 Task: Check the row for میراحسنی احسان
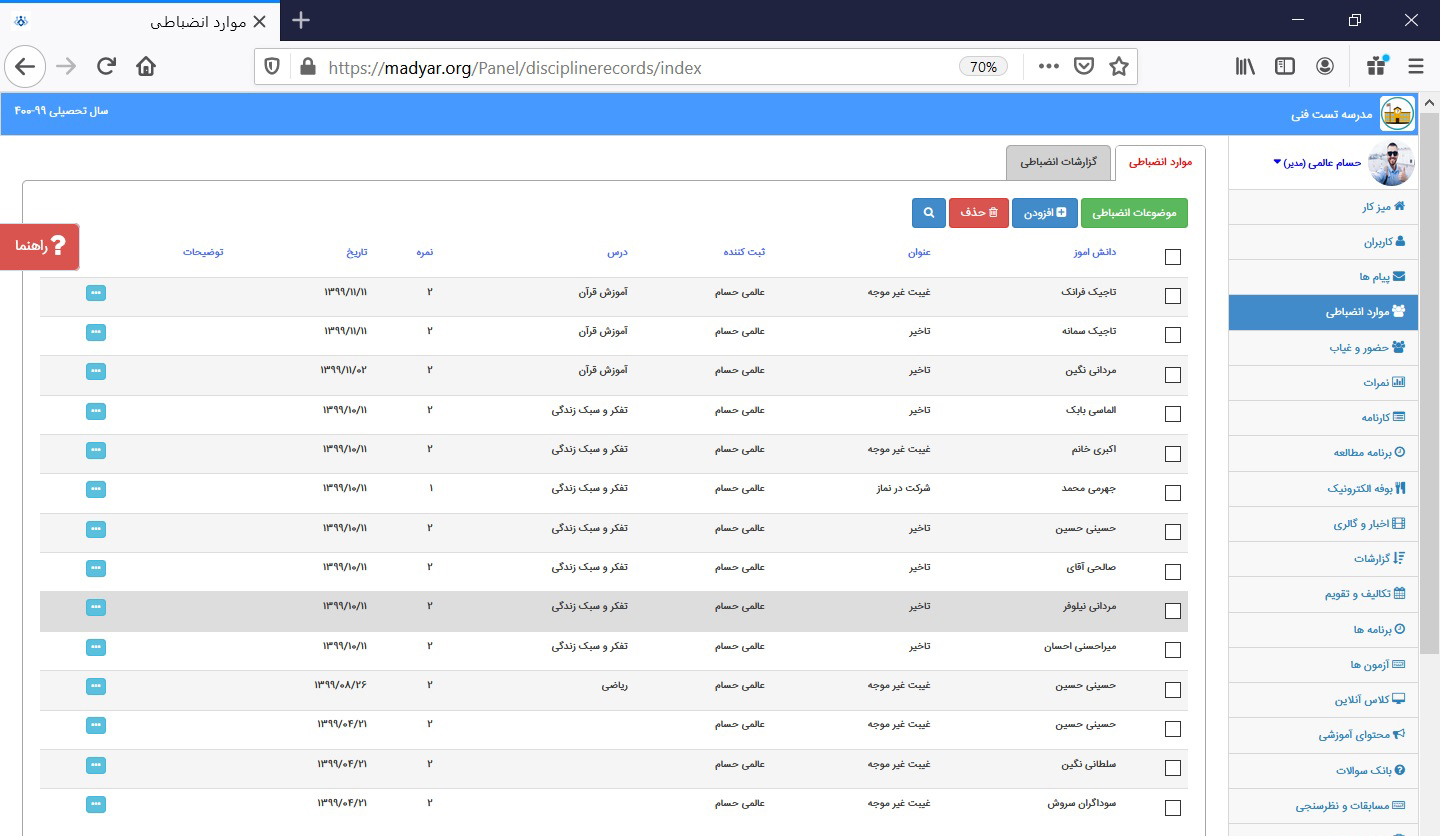tap(1173, 650)
